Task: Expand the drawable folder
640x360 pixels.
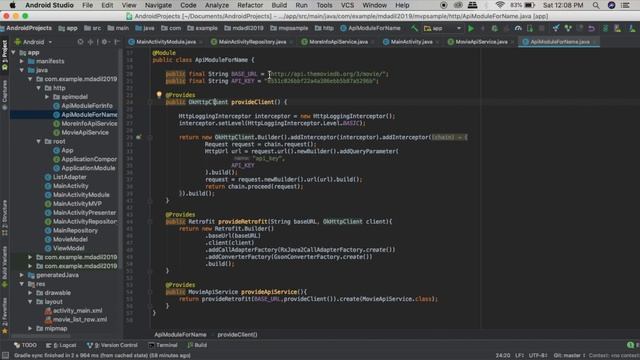Action: coord(30,293)
